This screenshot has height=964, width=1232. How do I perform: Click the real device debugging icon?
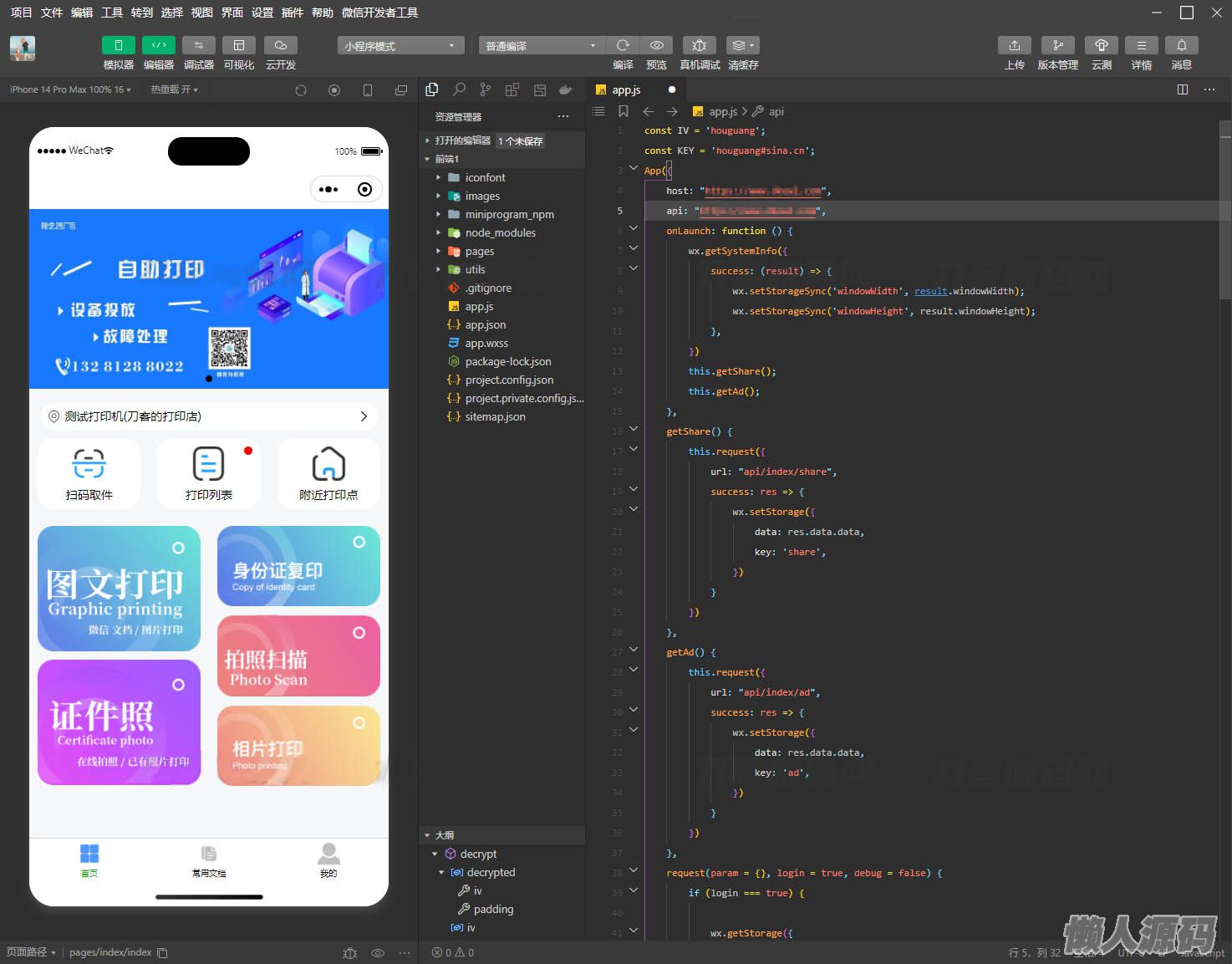click(700, 45)
